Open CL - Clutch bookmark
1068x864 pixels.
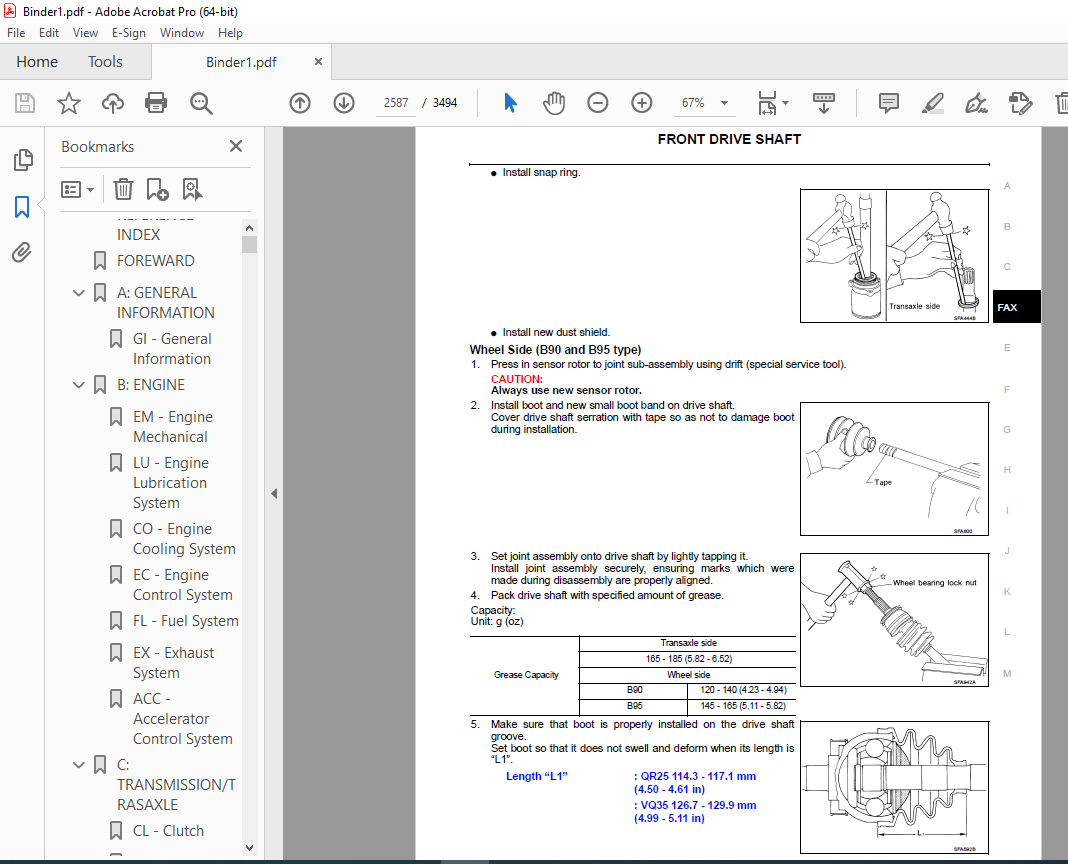[168, 831]
